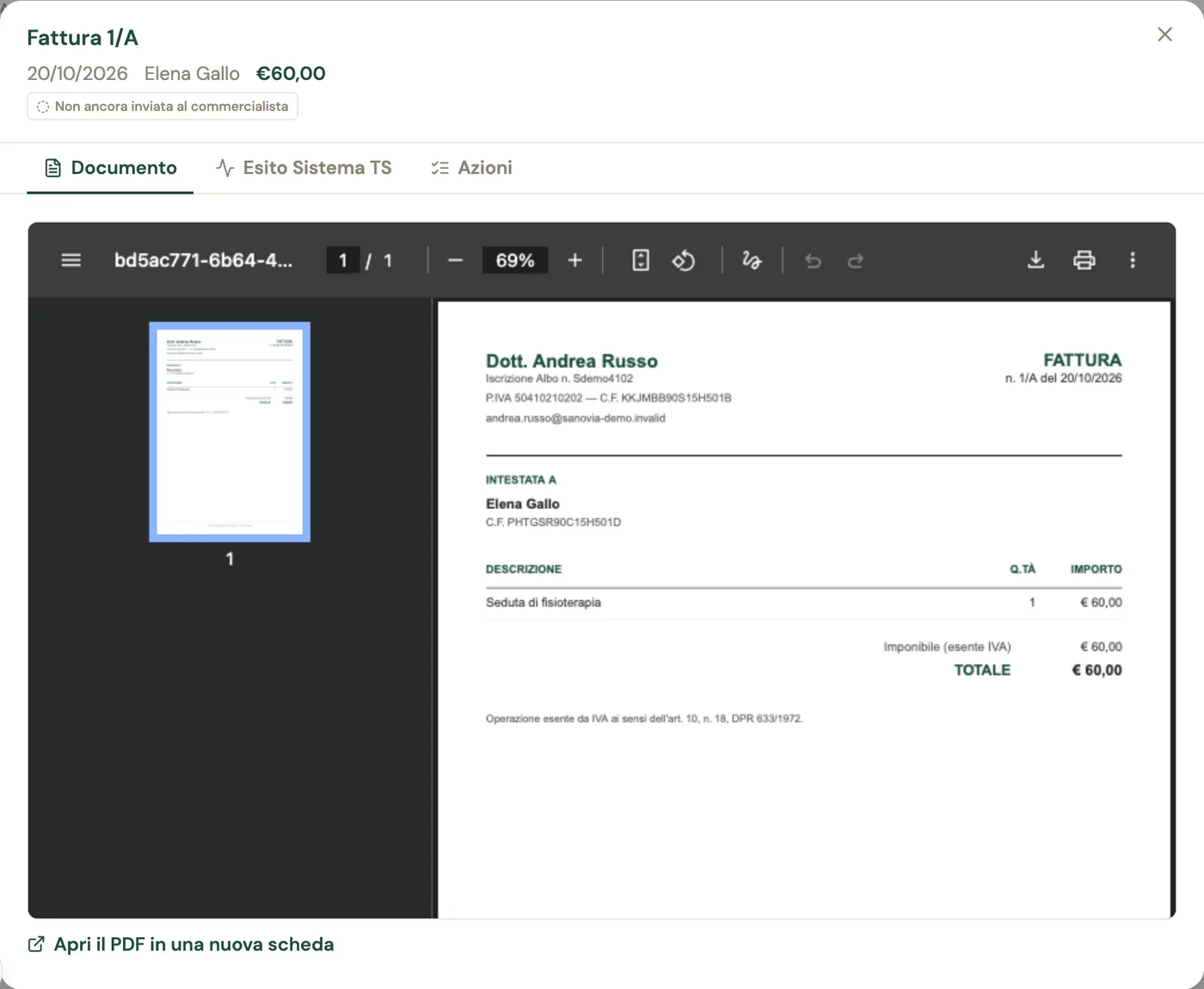
Task: Rotate the PDF counterclockwise
Action: (684, 261)
